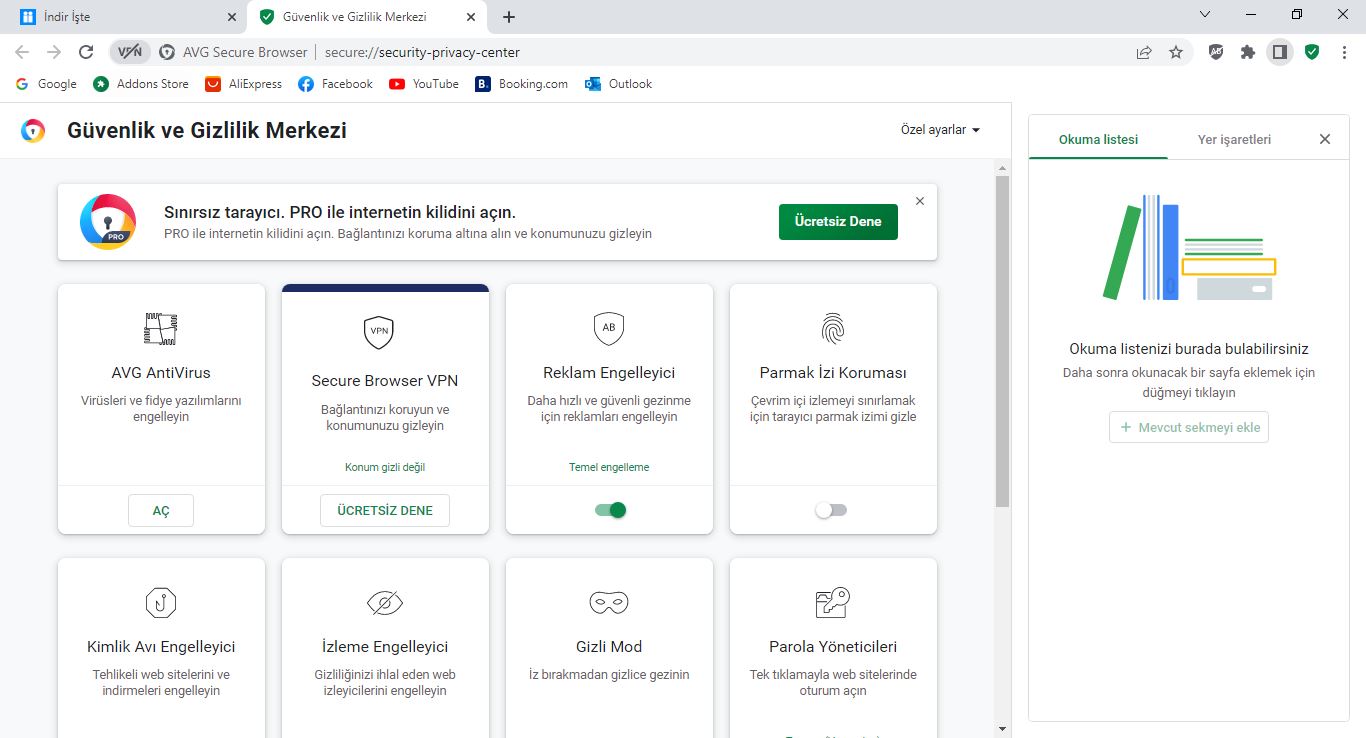Select the Okuma listesi tab
The width and height of the screenshot is (1366, 738).
pyautogui.click(x=1098, y=139)
